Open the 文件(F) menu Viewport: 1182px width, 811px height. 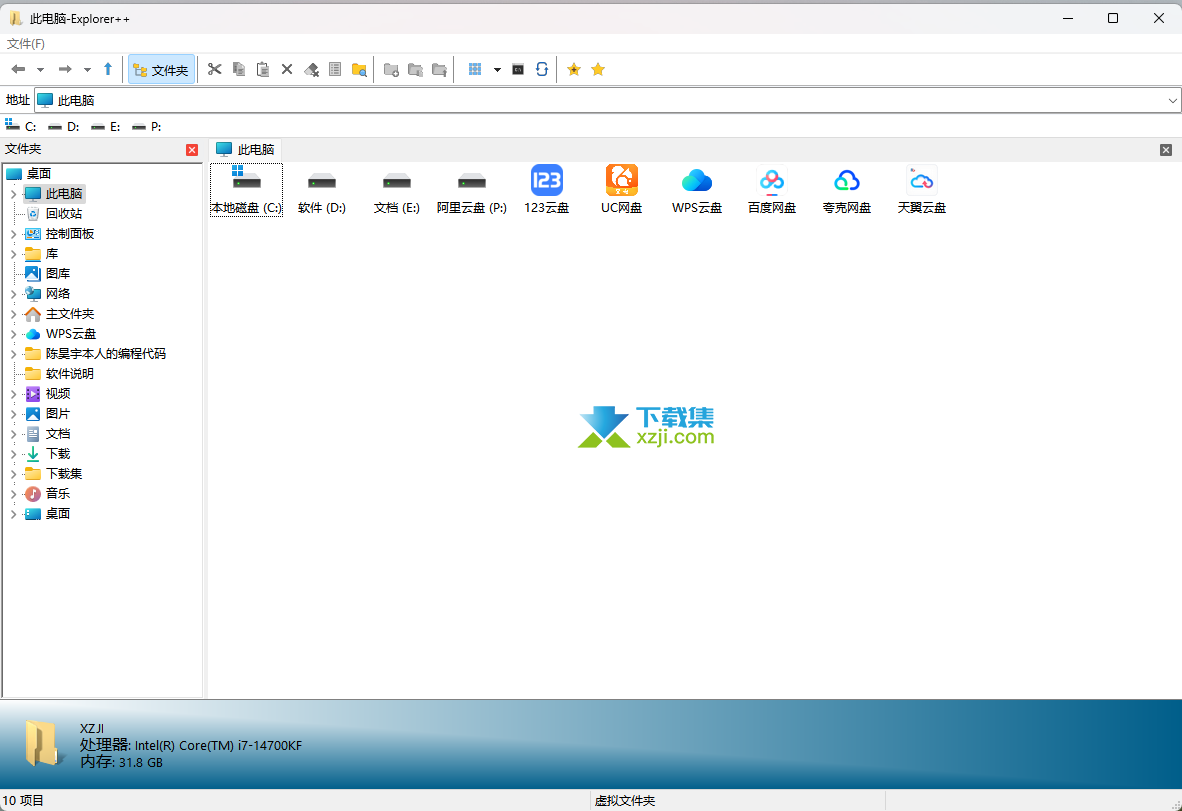tap(26, 44)
